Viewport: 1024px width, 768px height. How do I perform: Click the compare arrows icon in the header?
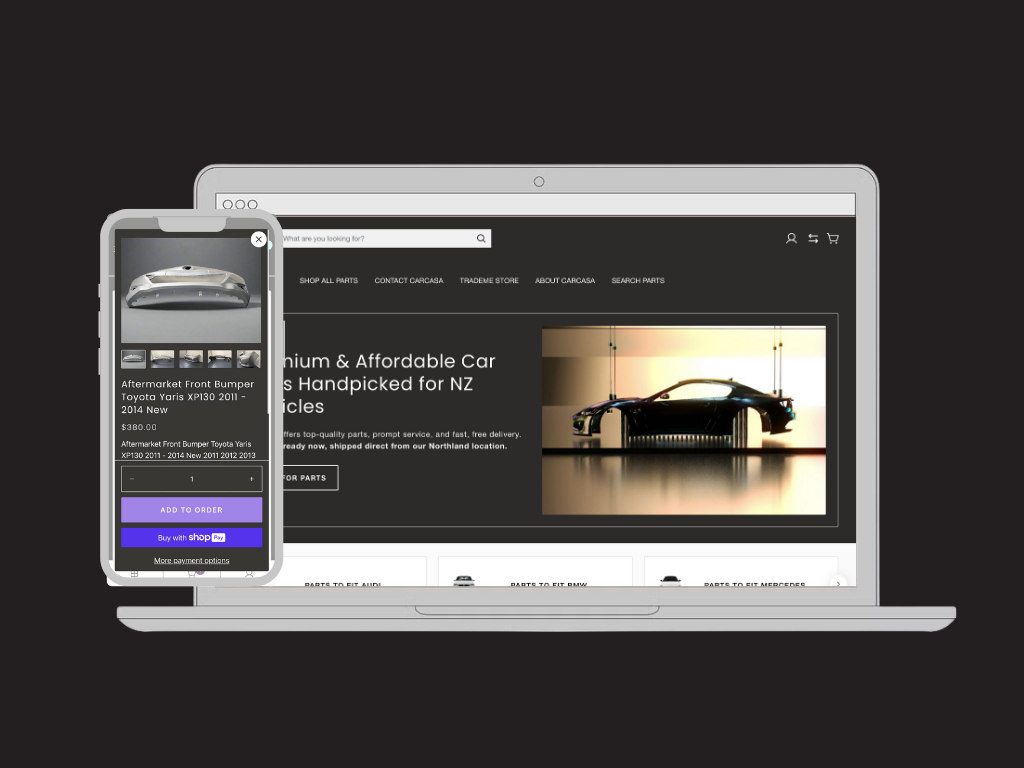tap(812, 238)
